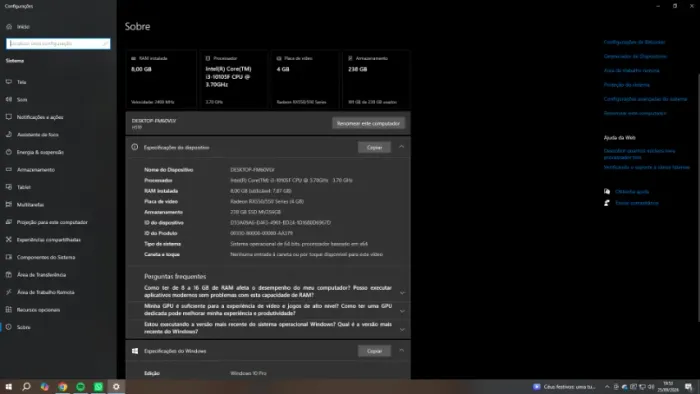This screenshot has width=700, height=394.
Task: Click the Processador Intel Core card
Action: 234,79
